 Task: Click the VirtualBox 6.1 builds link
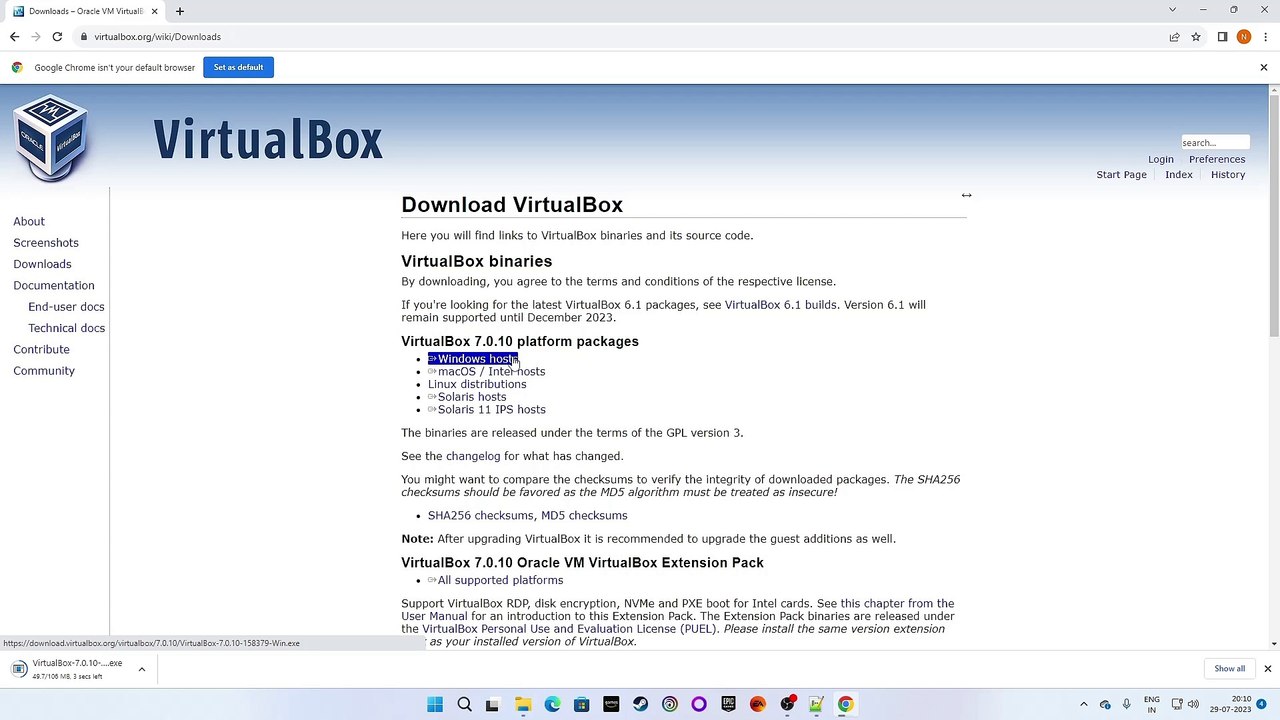(782, 305)
